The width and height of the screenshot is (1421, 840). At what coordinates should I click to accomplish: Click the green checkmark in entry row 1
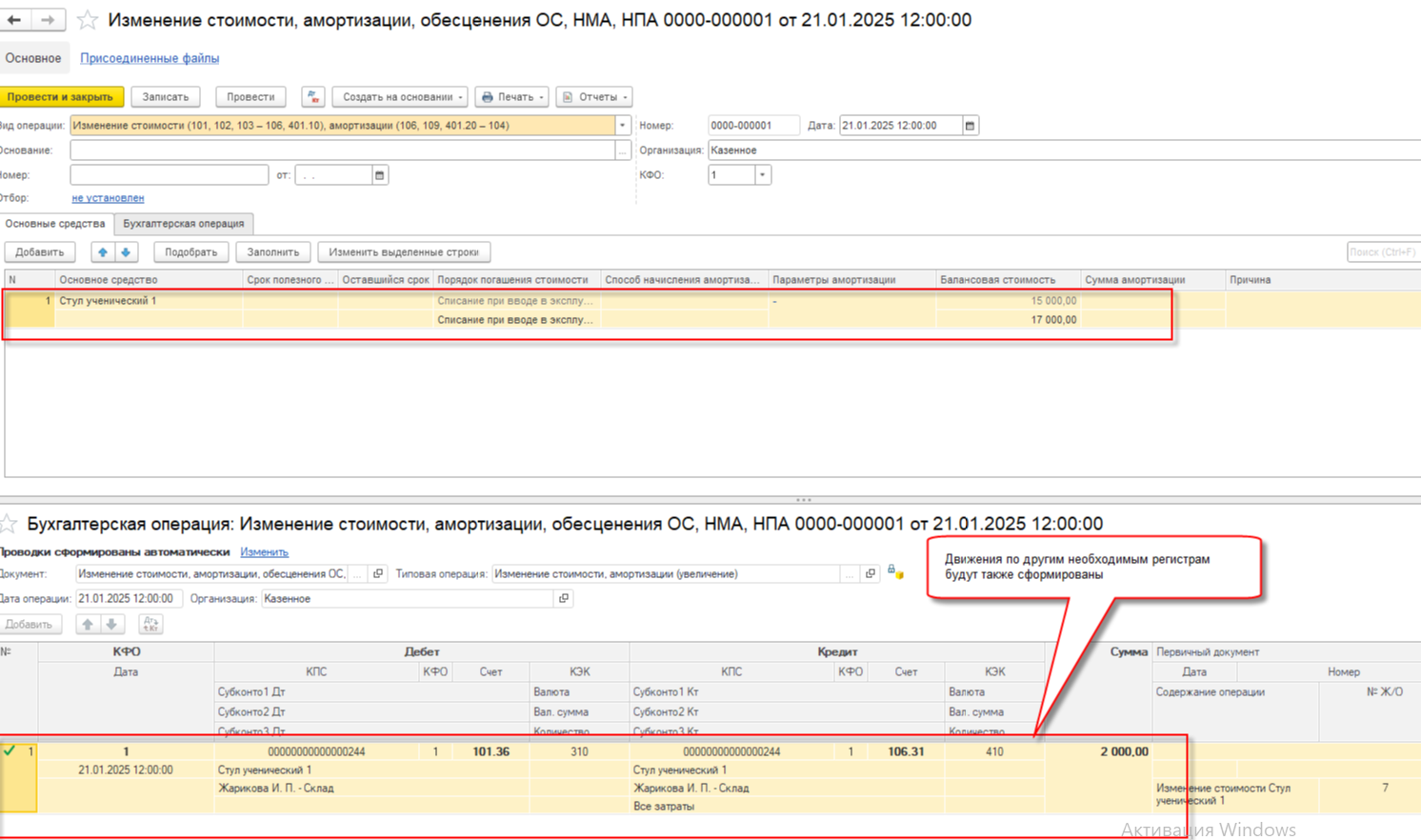[x=10, y=751]
